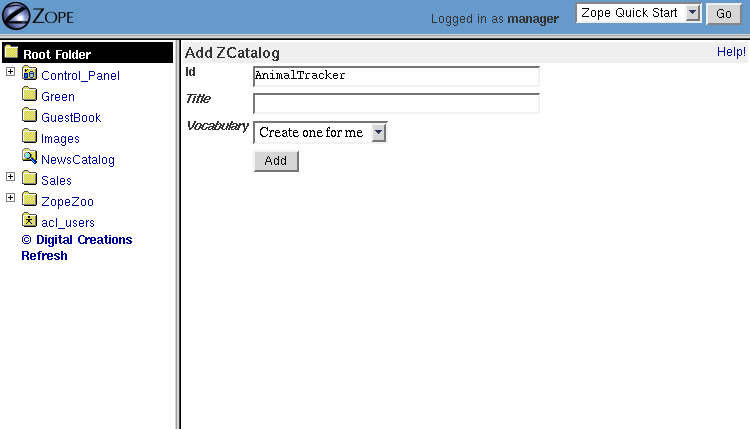Click the Add button
The image size is (750, 429).
click(276, 161)
